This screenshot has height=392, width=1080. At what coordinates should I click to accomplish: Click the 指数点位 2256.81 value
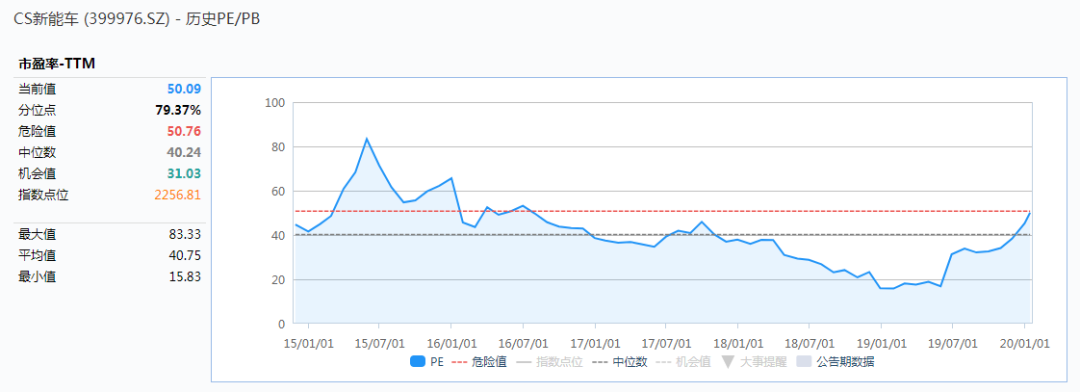[x=178, y=195]
